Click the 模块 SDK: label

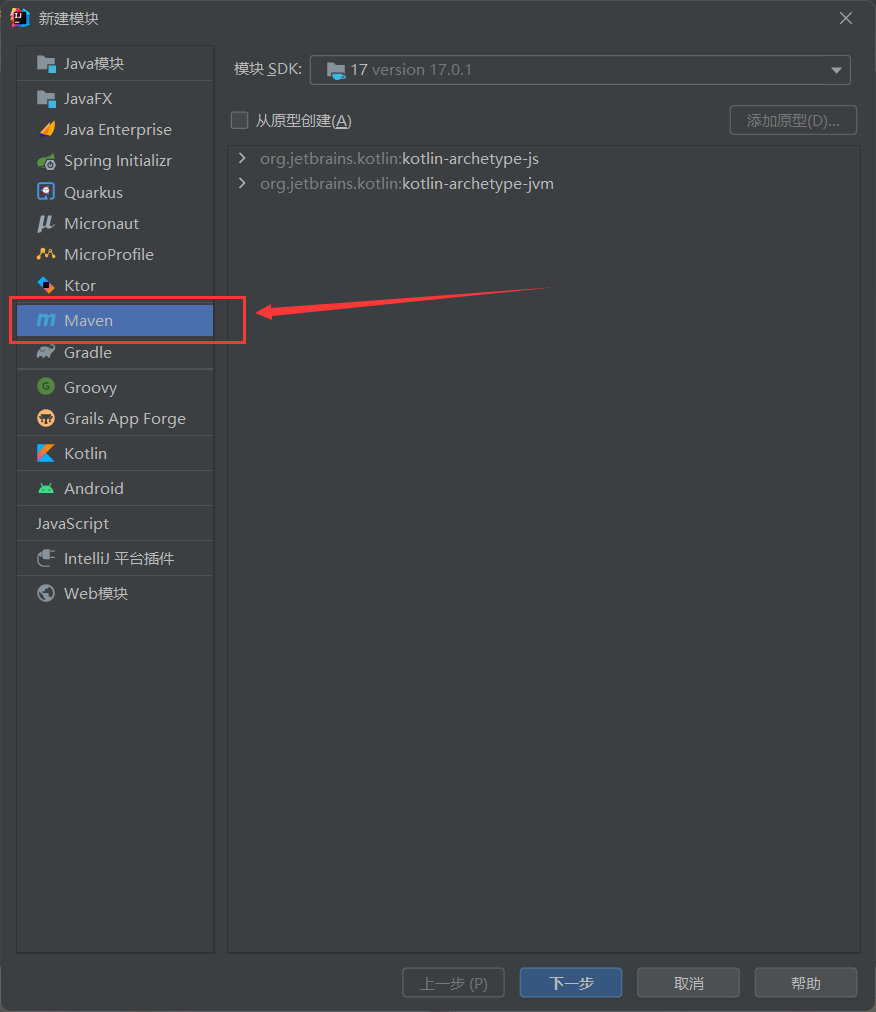[x=267, y=69]
